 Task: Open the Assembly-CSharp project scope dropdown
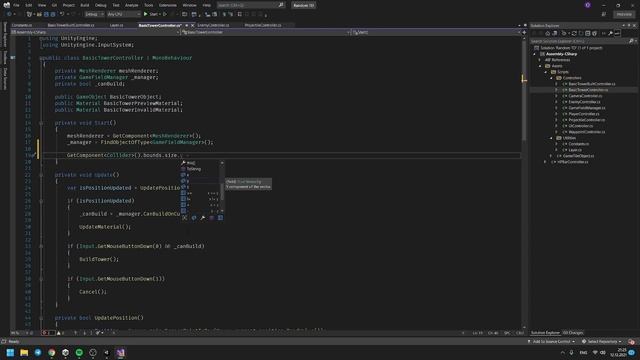pyautogui.click(x=95, y=32)
